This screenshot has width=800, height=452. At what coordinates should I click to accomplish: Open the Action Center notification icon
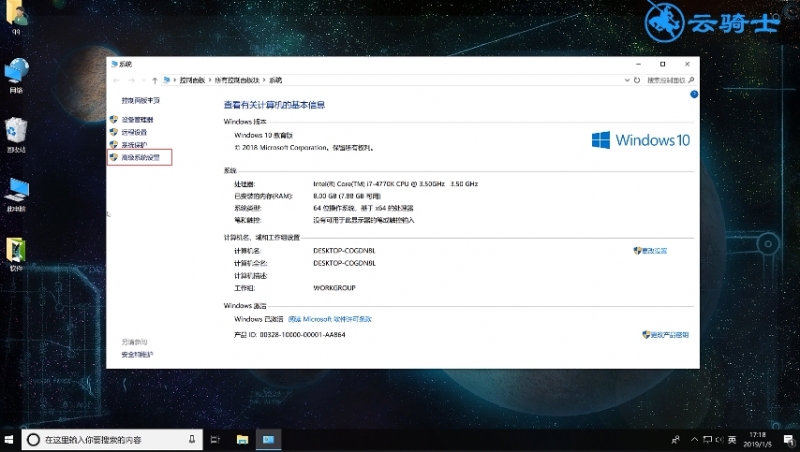(x=789, y=439)
